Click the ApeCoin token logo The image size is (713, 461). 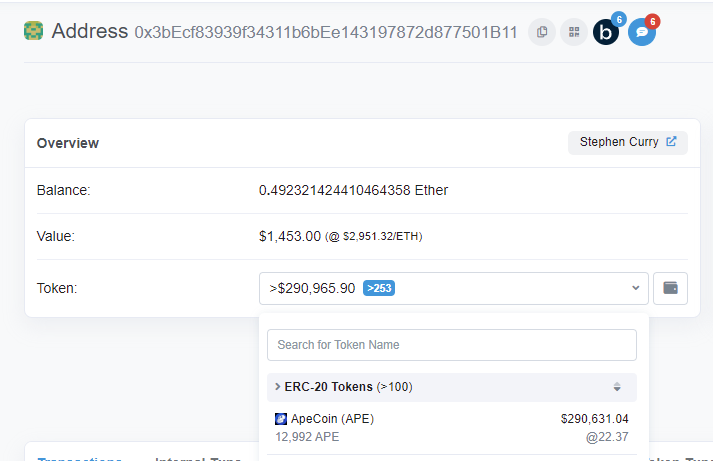pos(281,419)
